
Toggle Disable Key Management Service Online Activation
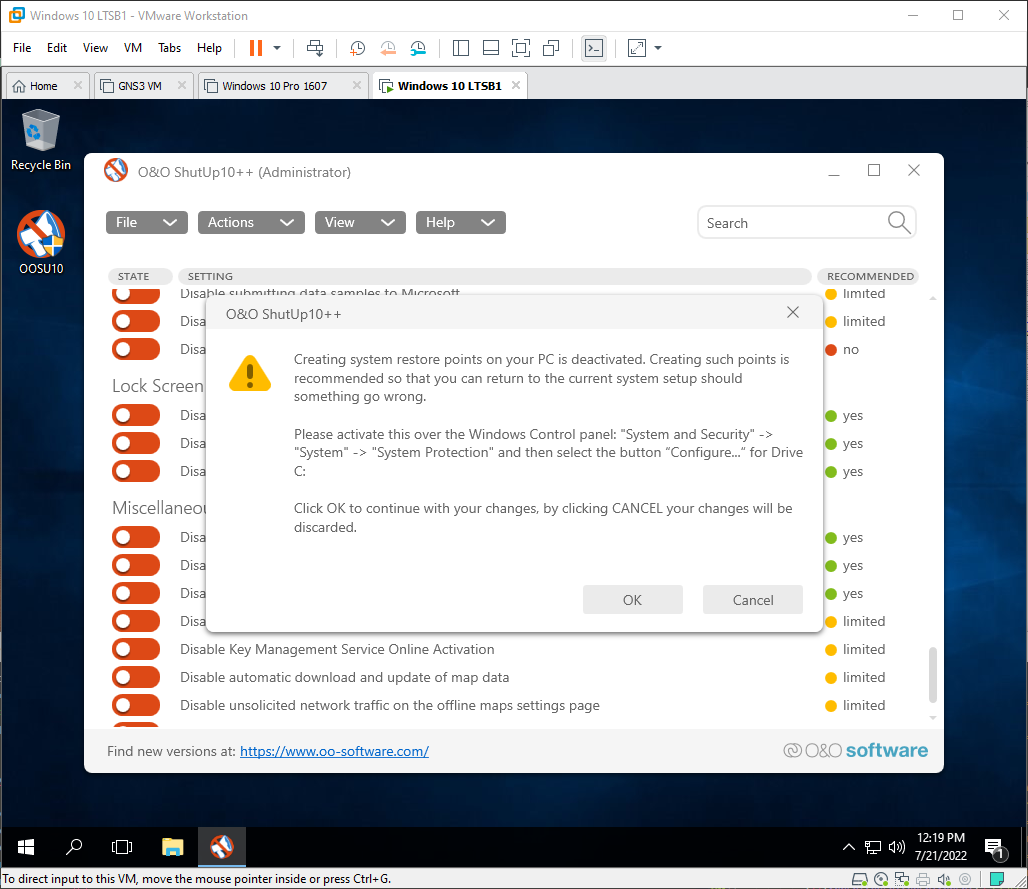pos(136,649)
